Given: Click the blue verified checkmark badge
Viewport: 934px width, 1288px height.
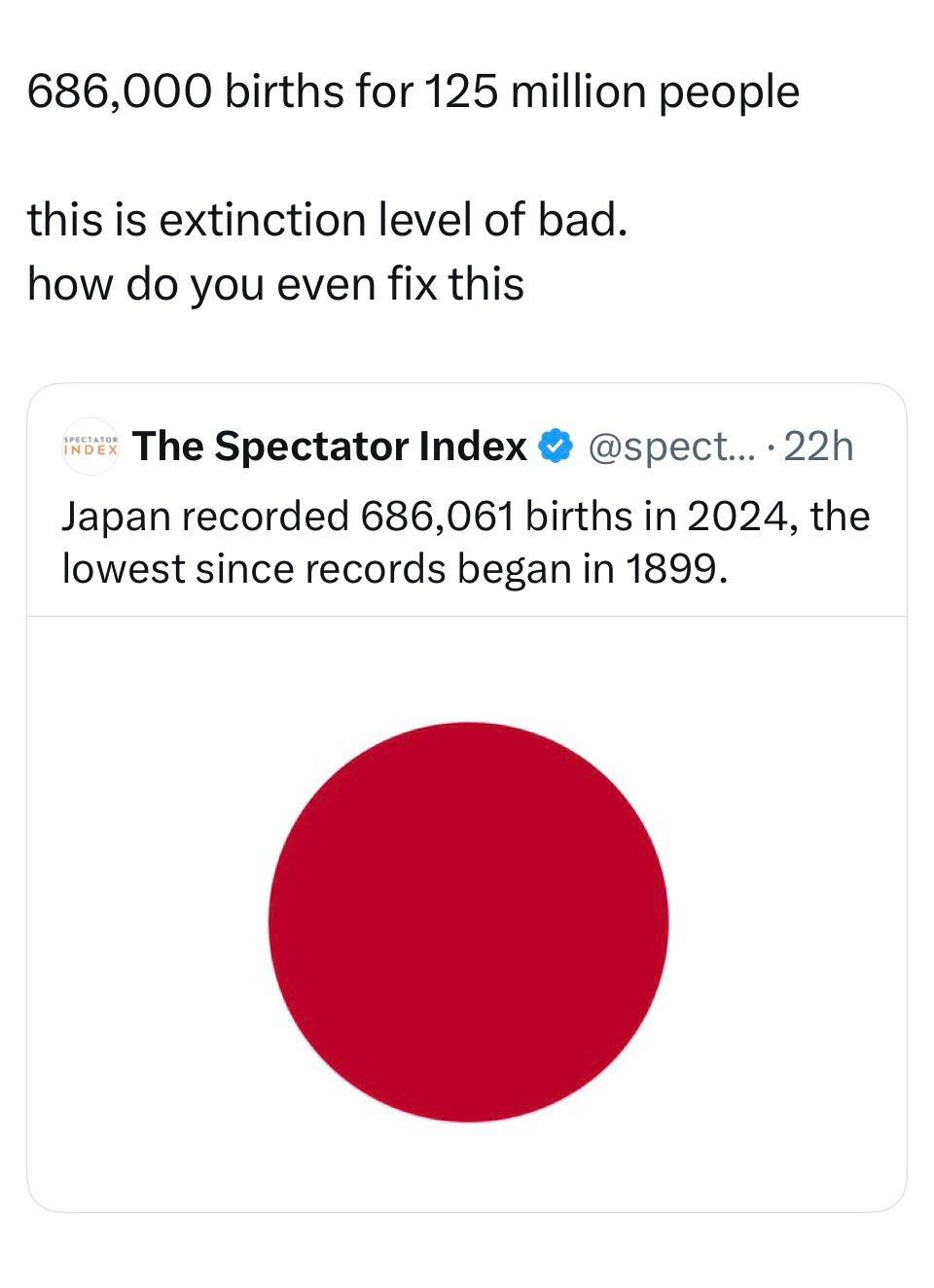Looking at the screenshot, I should click(x=555, y=447).
